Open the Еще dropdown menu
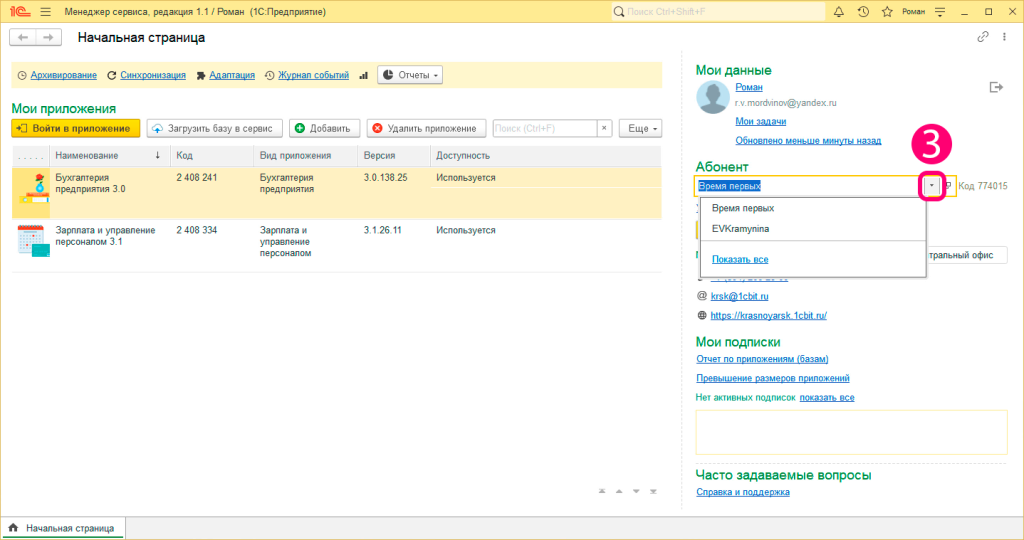The height and width of the screenshot is (540, 1024). click(x=641, y=129)
